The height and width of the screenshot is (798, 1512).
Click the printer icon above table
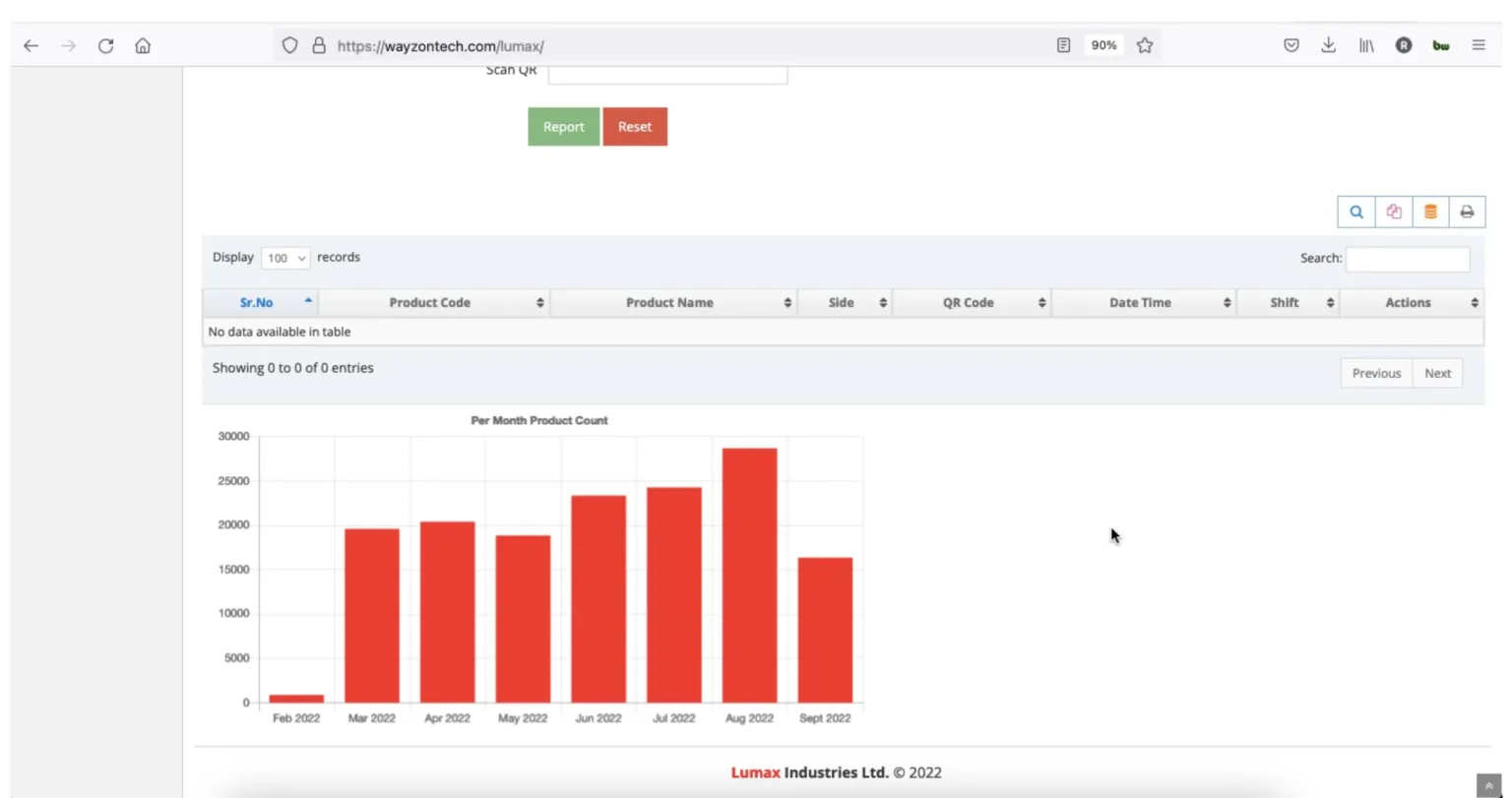click(1467, 212)
